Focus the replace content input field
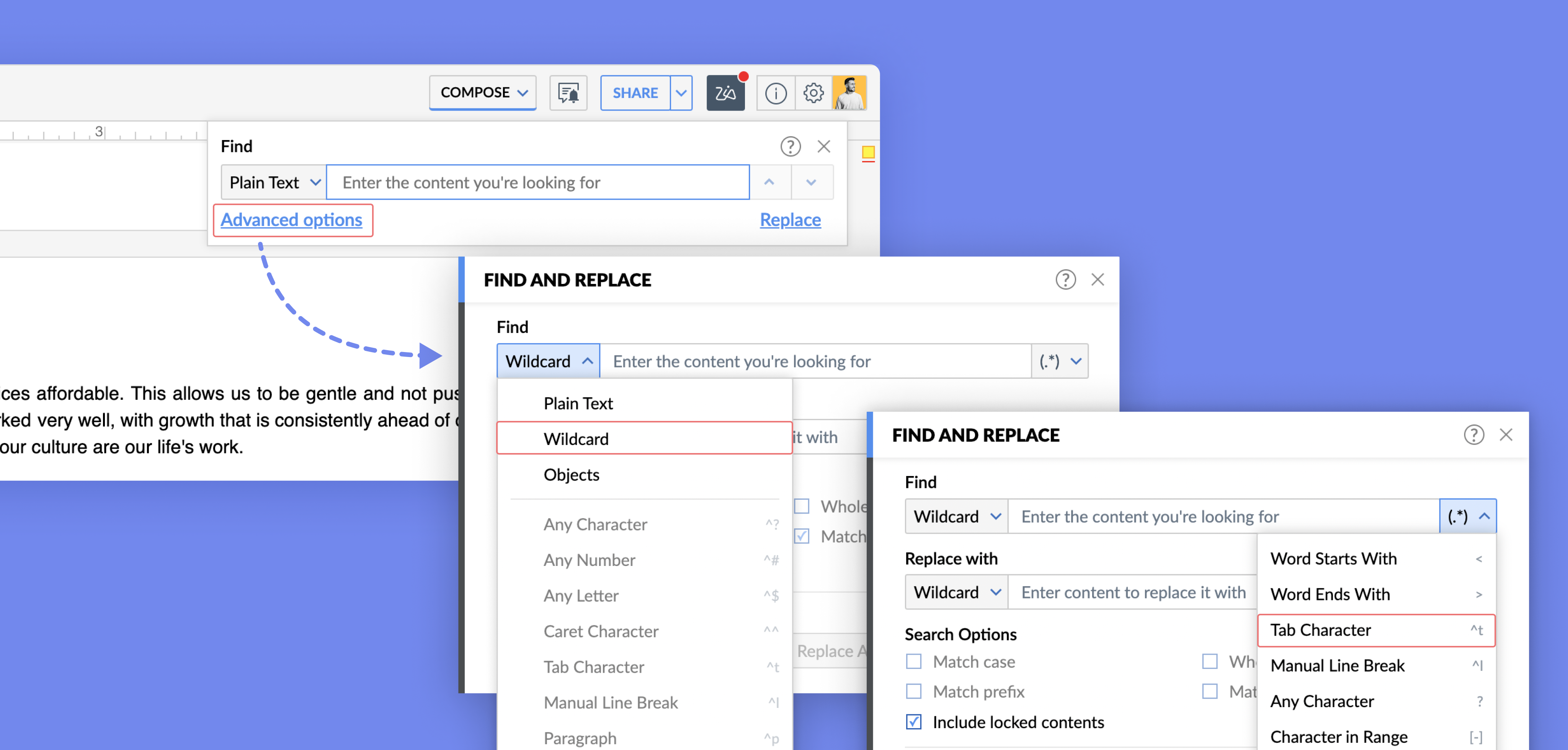1568x750 pixels. point(1133,592)
